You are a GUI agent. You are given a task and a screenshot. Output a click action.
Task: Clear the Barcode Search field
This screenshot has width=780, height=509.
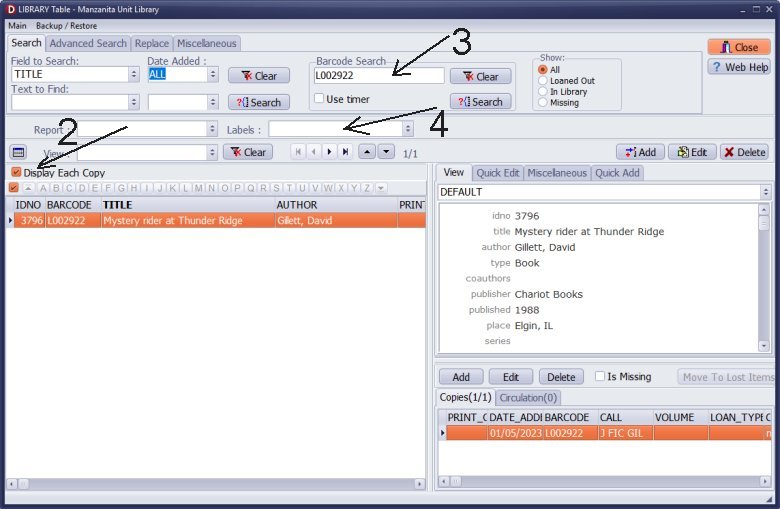(481, 77)
